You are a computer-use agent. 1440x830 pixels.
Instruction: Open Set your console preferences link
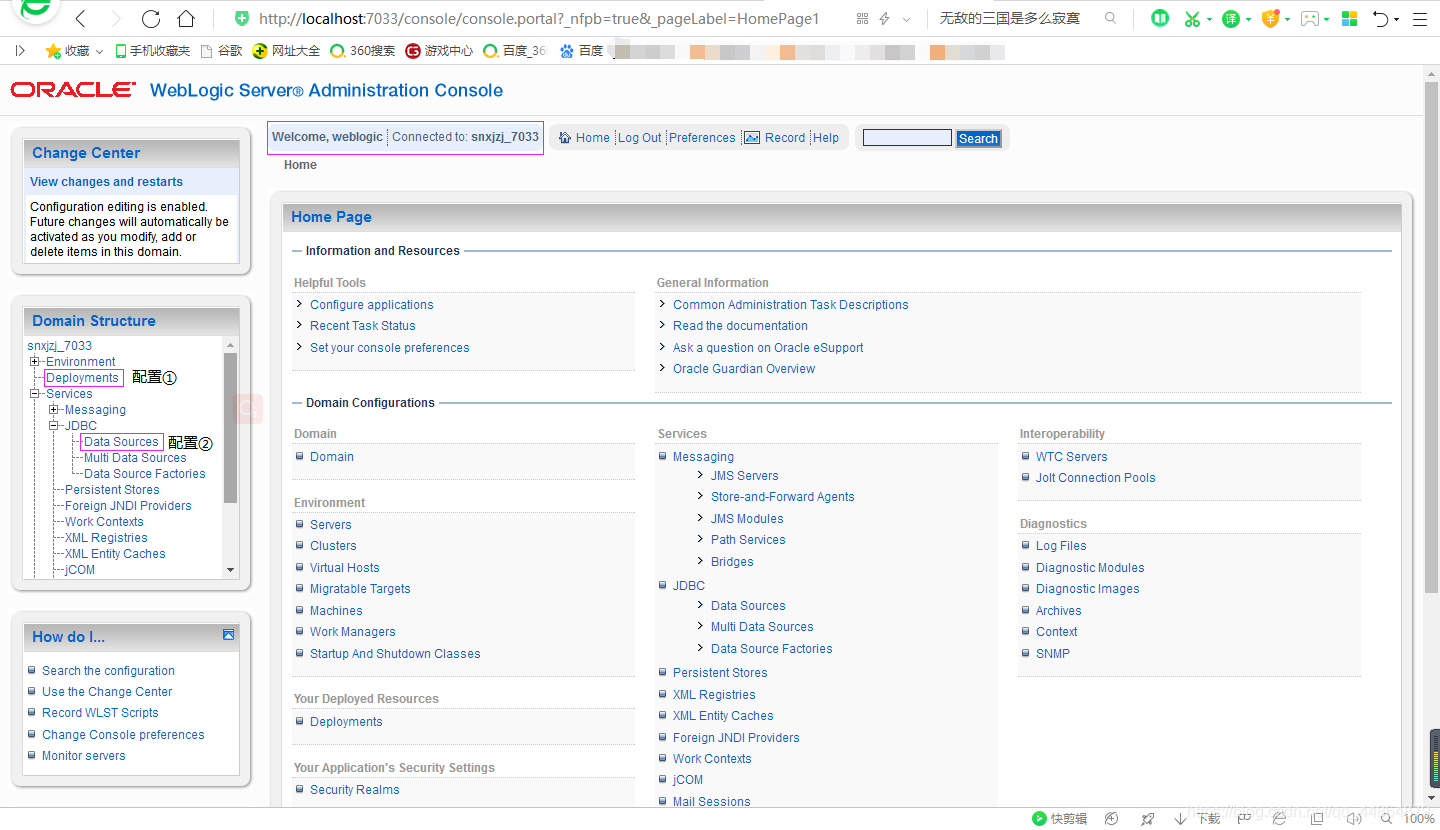pyautogui.click(x=390, y=348)
